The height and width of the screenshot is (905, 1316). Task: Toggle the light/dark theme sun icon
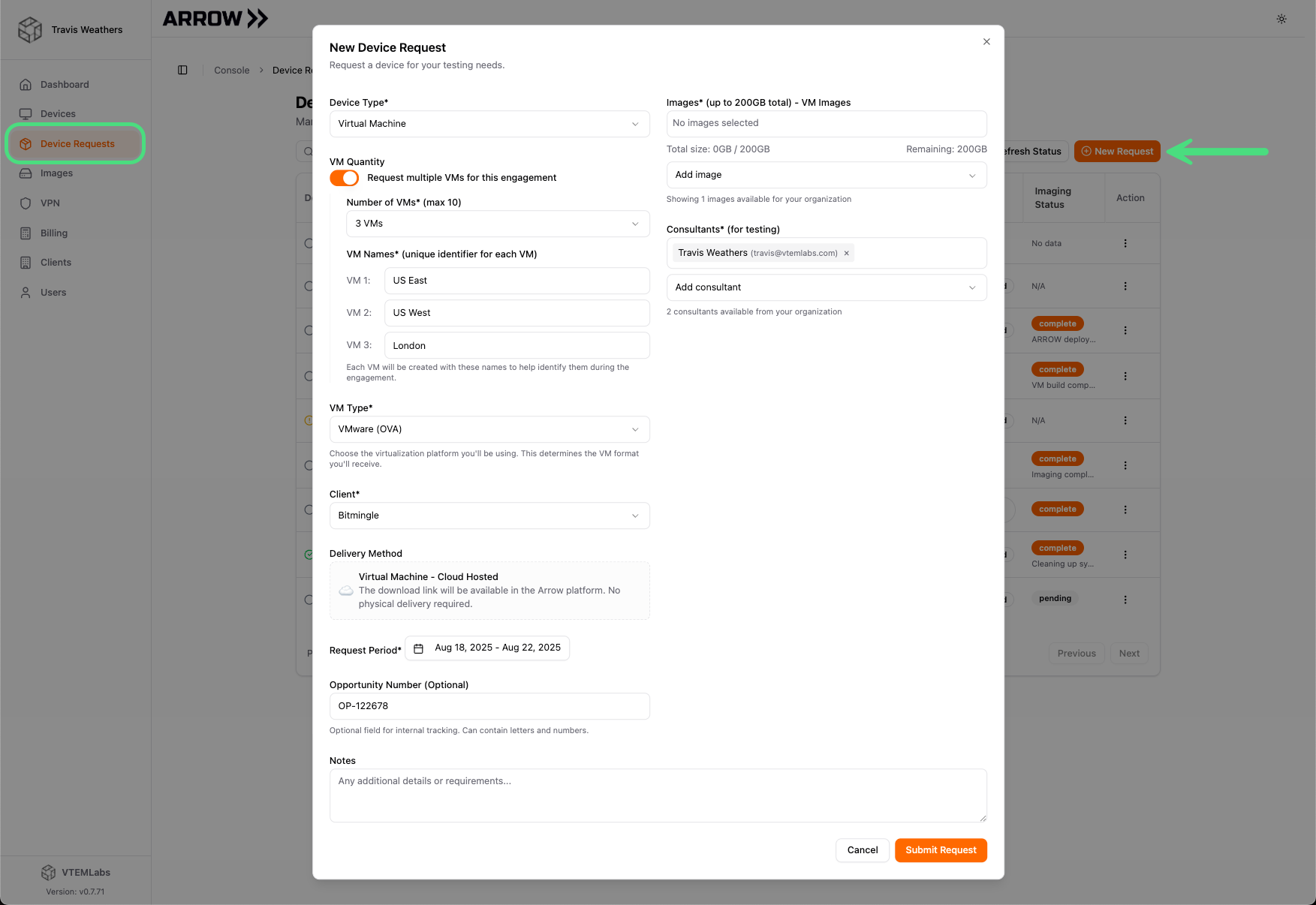1281,19
